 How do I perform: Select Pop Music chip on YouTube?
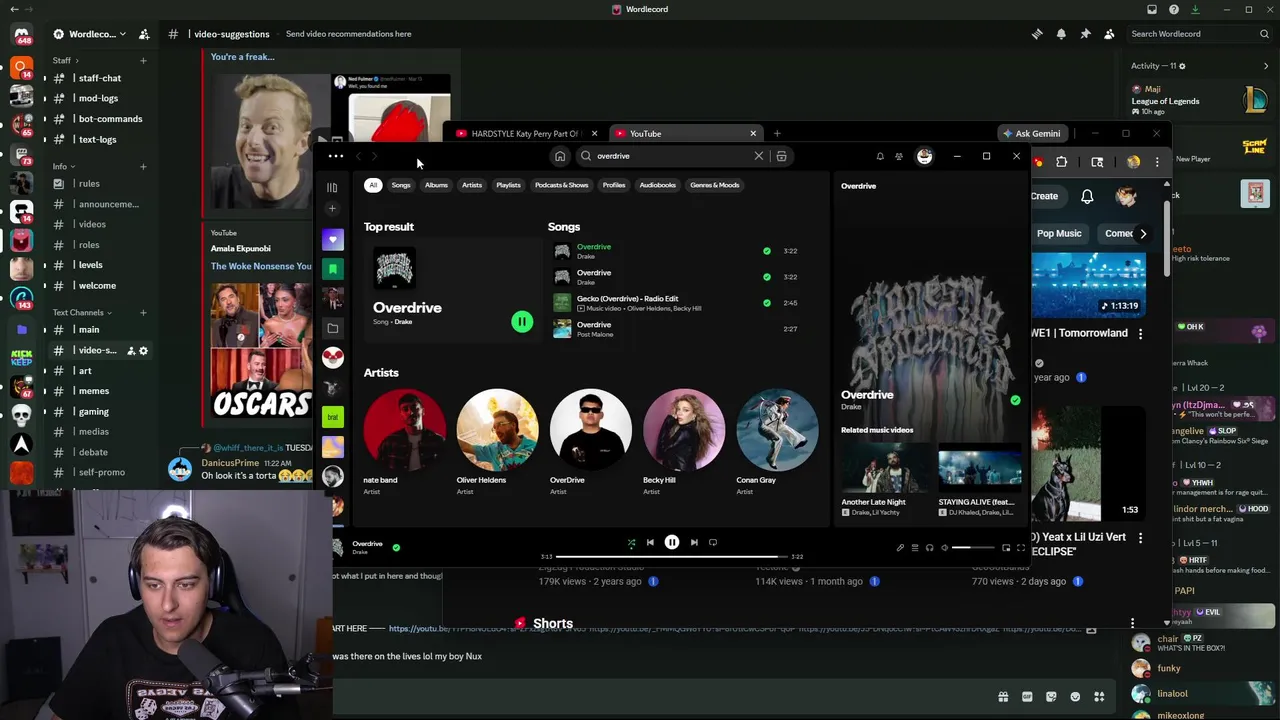pyautogui.click(x=1059, y=234)
